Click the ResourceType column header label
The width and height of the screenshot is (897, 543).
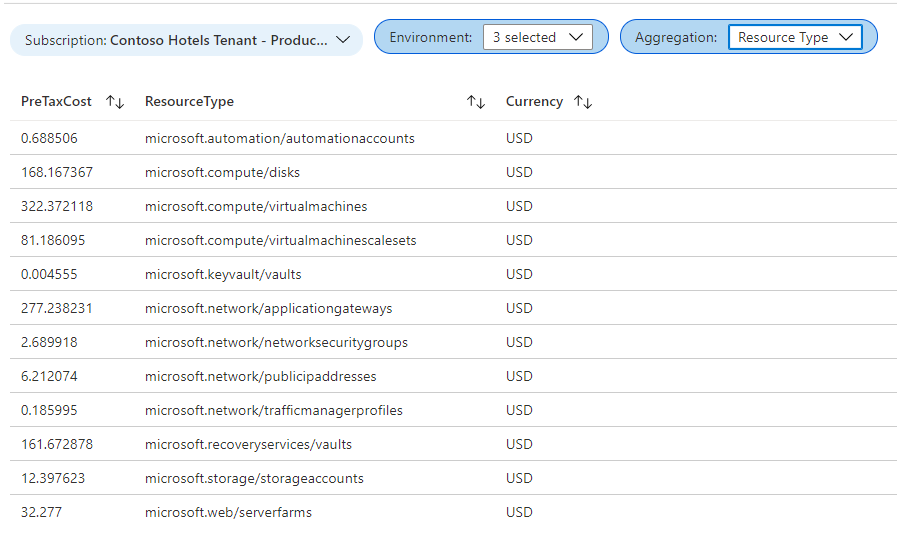tap(189, 101)
